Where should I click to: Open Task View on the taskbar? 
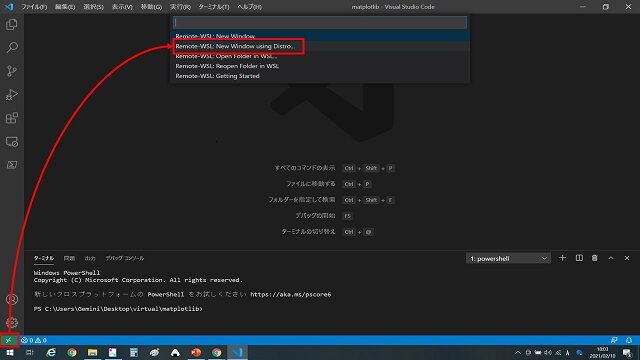(30, 352)
